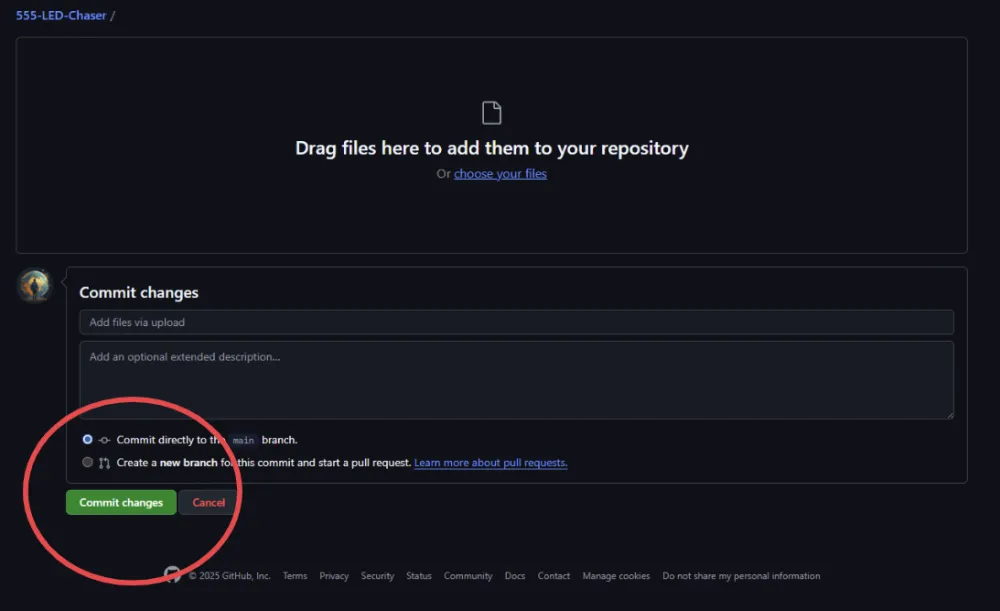Image resolution: width=1000 pixels, height=611 pixels.
Task: Click 'Do not share my personal information'
Action: (x=741, y=576)
